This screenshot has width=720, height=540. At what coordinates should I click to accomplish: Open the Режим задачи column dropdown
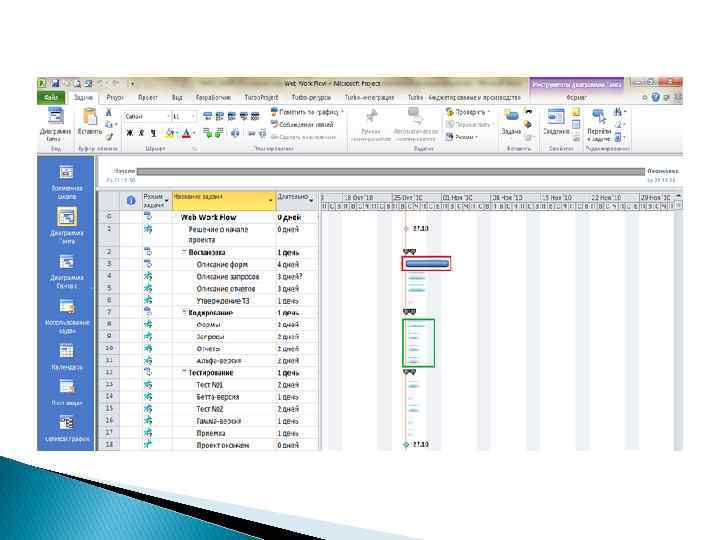click(167, 201)
